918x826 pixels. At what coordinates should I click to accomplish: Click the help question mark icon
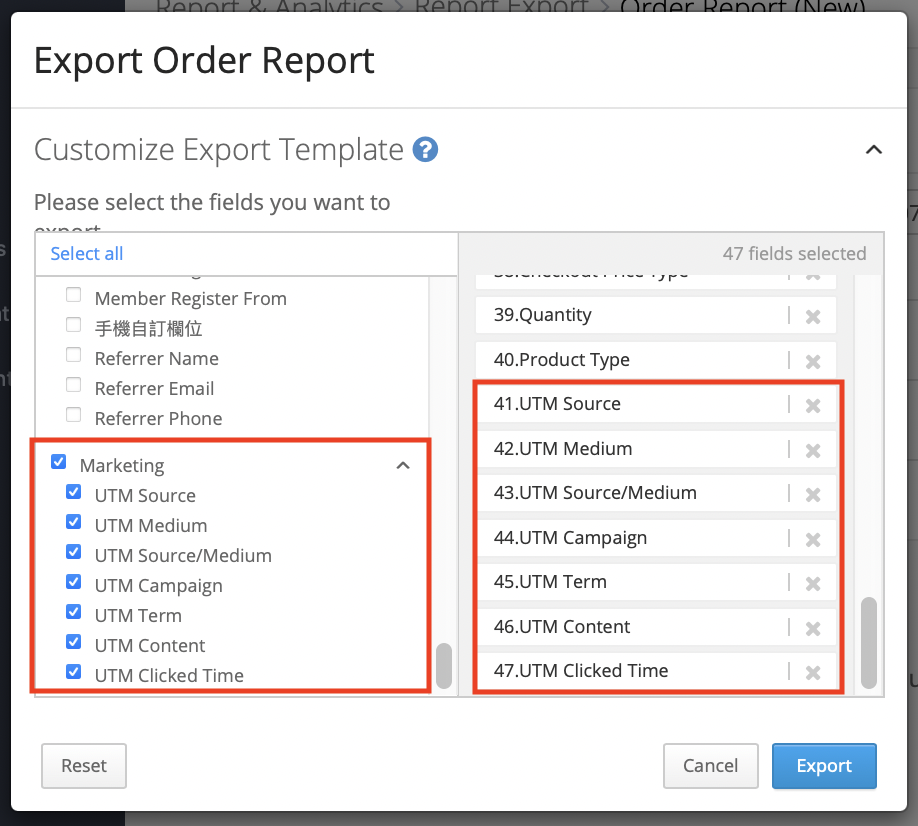(426, 150)
